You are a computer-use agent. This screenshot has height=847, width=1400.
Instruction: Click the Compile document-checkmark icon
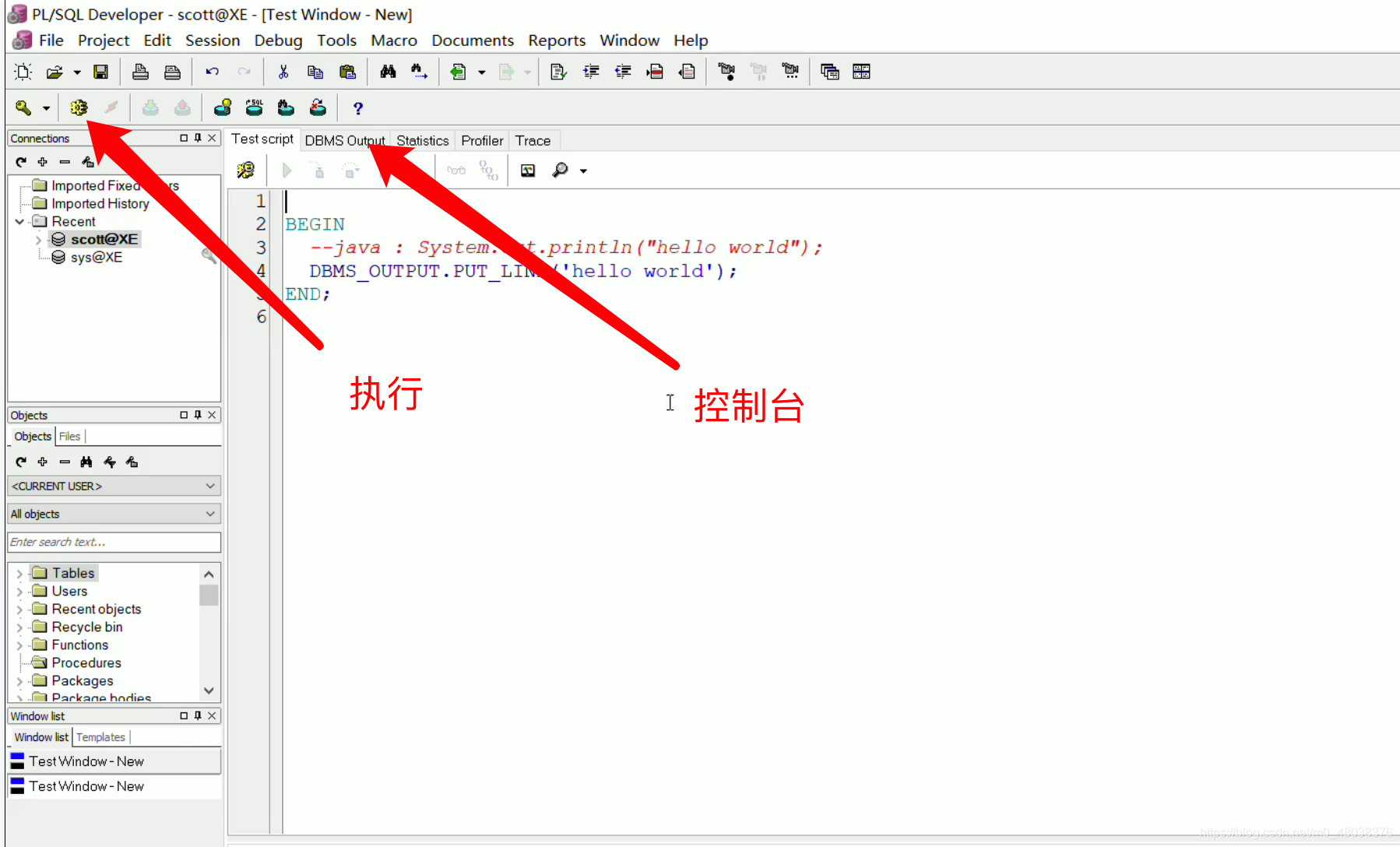(x=558, y=72)
